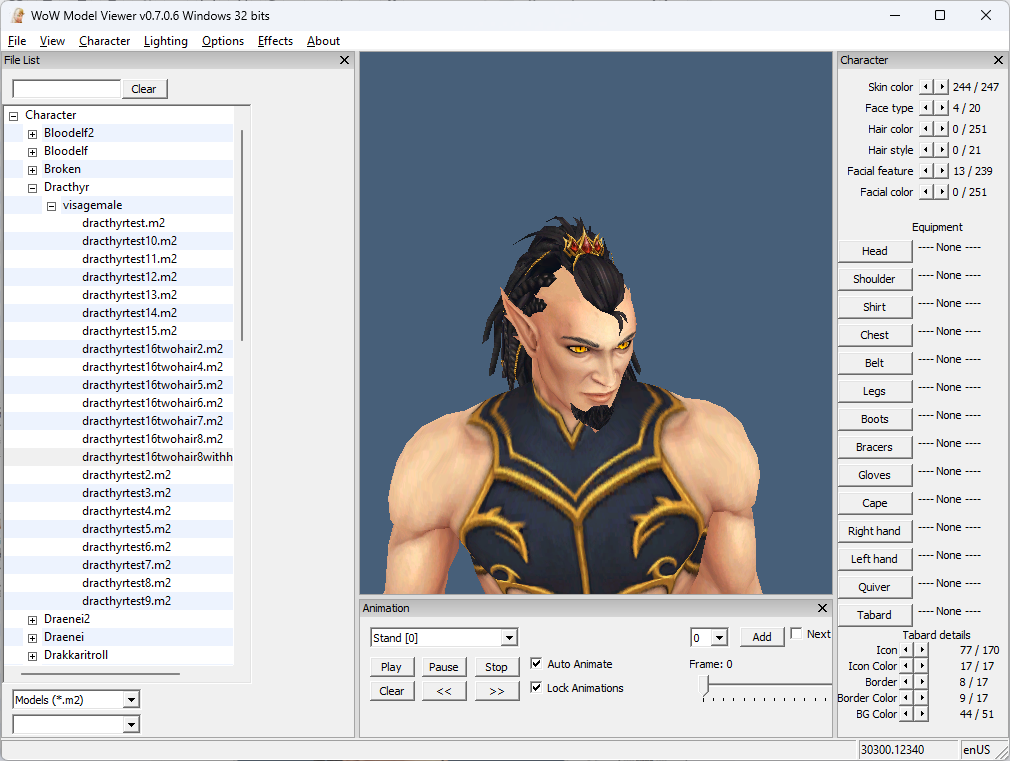Image resolution: width=1010 pixels, height=761 pixels.
Task: Decrease Skin color with left arrow
Action: click(926, 87)
